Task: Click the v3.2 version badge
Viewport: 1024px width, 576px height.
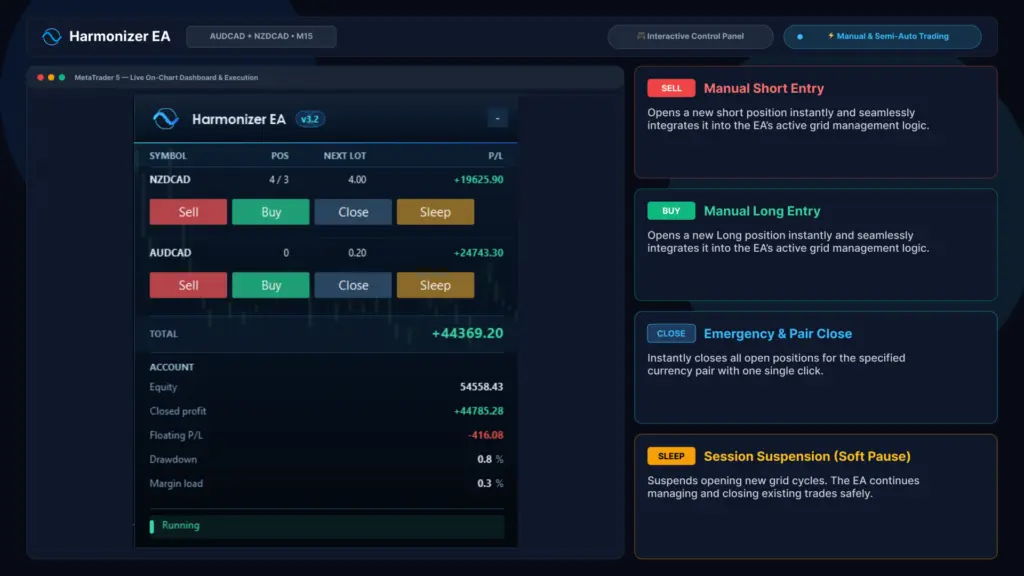Action: click(x=310, y=120)
